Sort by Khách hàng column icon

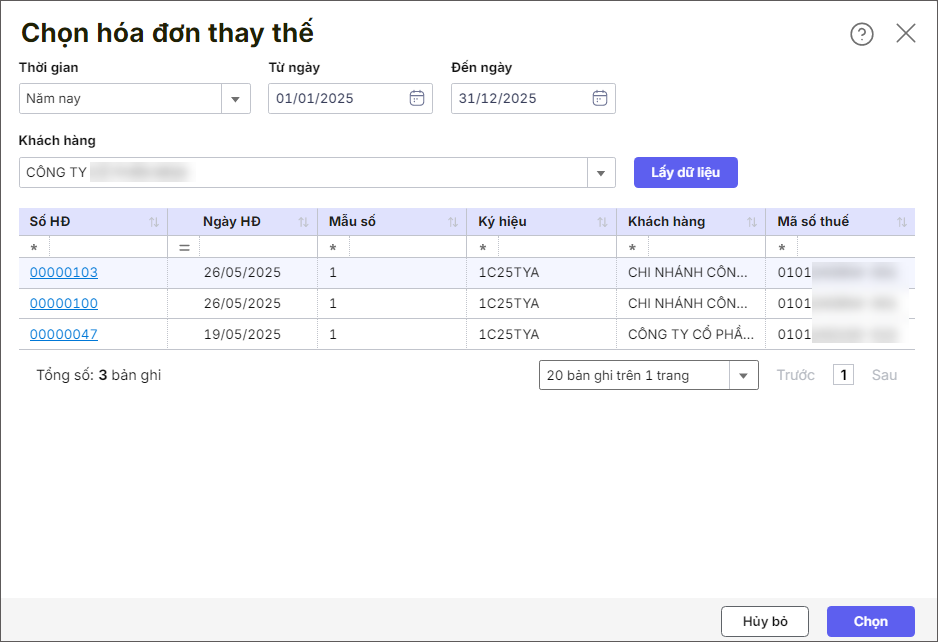click(x=752, y=222)
